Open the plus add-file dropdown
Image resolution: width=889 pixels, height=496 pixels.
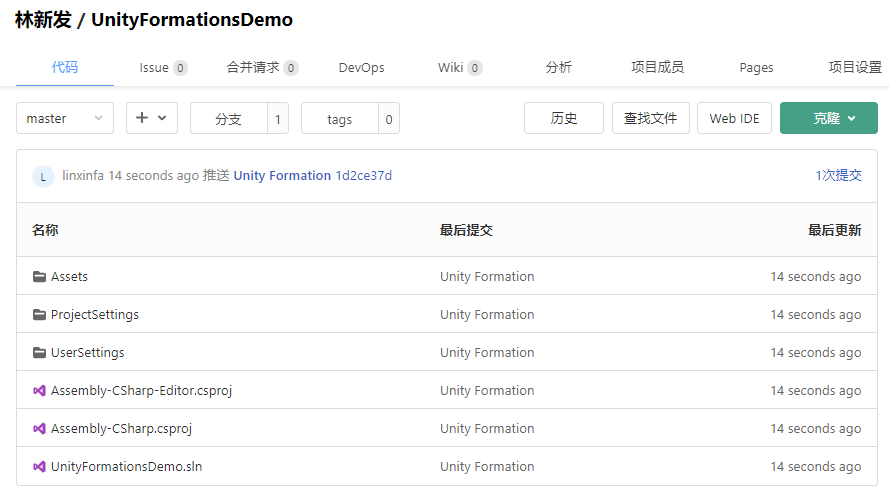(x=151, y=118)
